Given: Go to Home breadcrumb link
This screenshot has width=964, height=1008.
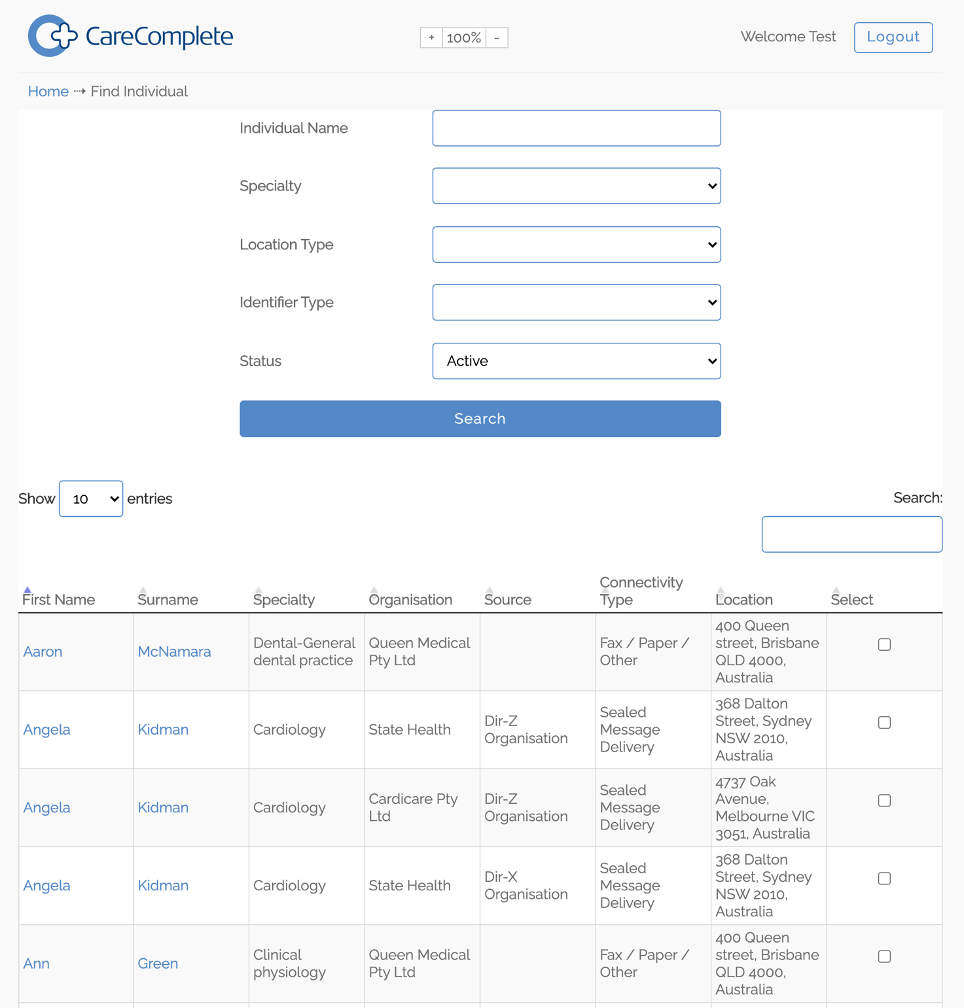Looking at the screenshot, I should (x=48, y=91).
